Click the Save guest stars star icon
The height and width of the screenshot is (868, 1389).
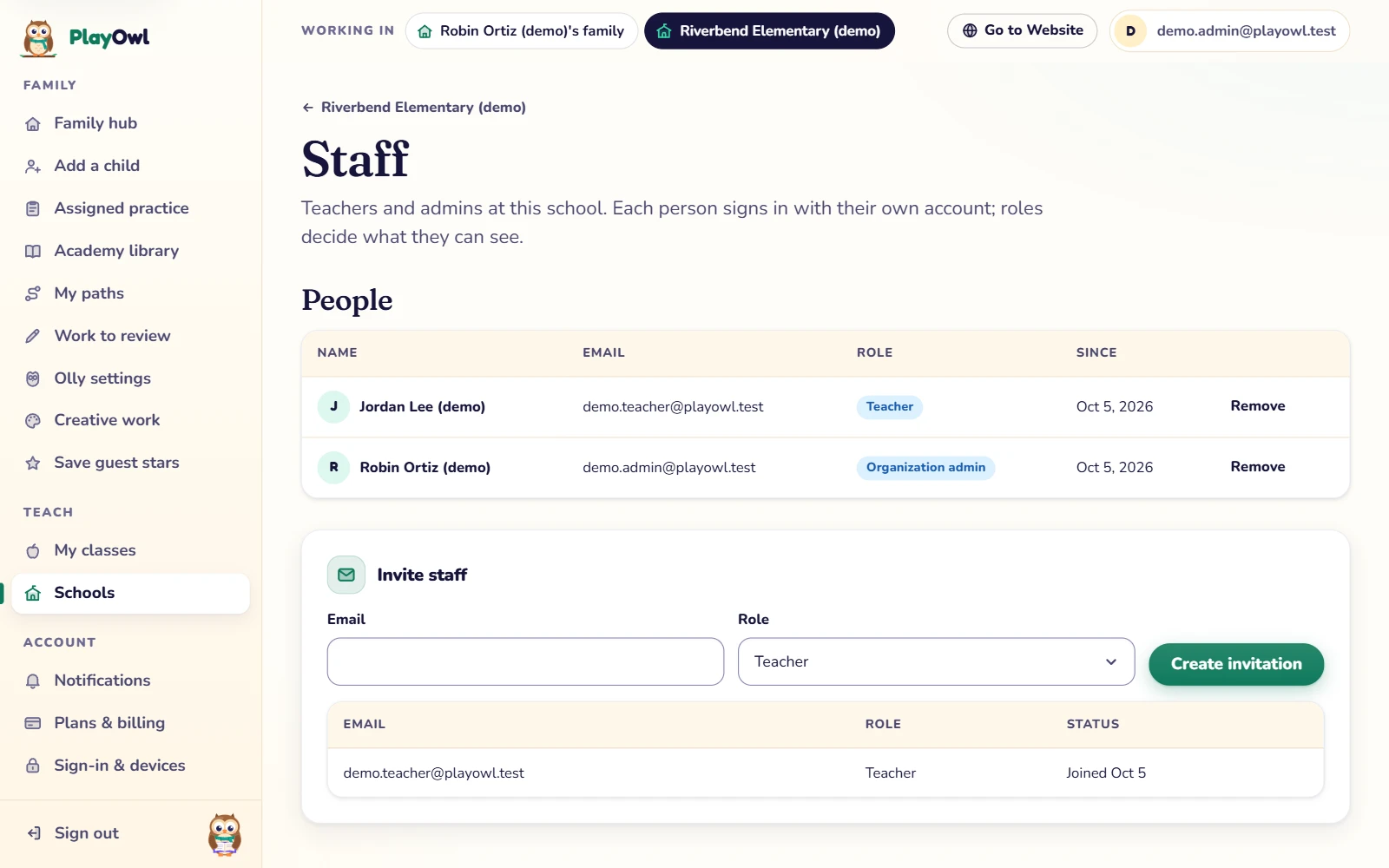coord(33,464)
